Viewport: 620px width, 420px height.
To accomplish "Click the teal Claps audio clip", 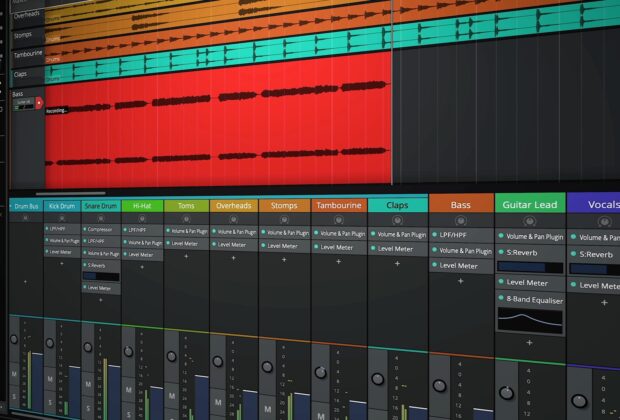I will click(332, 40).
